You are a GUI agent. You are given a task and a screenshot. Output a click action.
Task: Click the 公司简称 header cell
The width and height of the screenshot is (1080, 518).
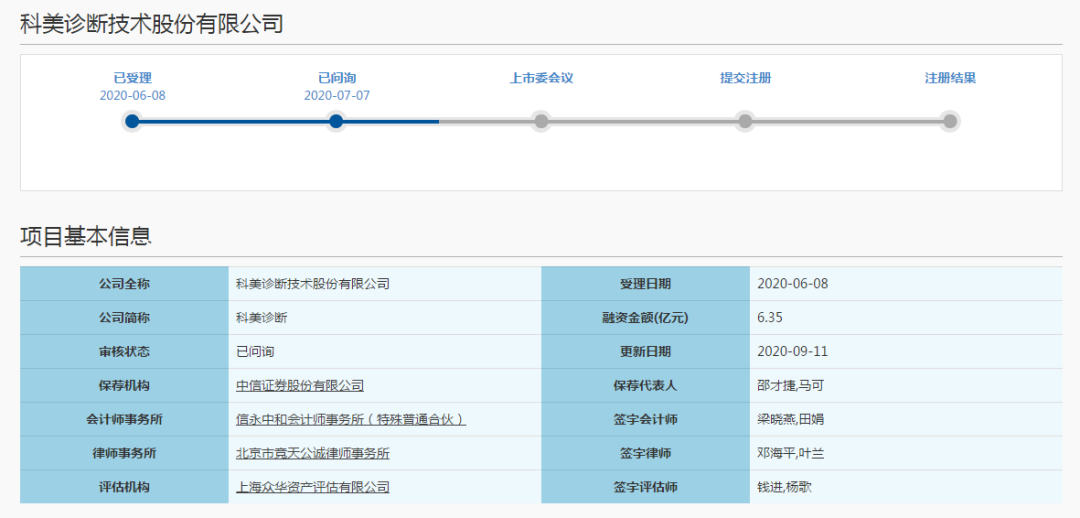click(125, 318)
